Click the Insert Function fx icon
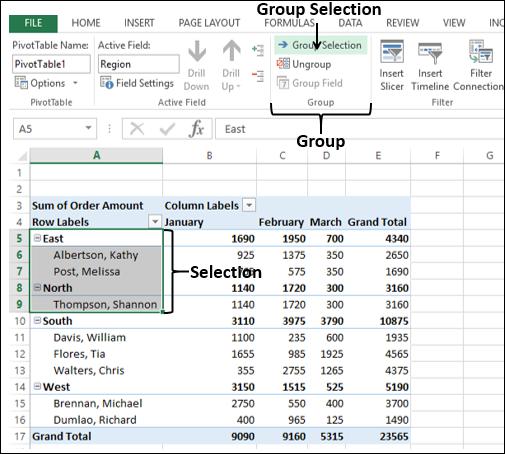The height and width of the screenshot is (454, 505). (x=196, y=129)
